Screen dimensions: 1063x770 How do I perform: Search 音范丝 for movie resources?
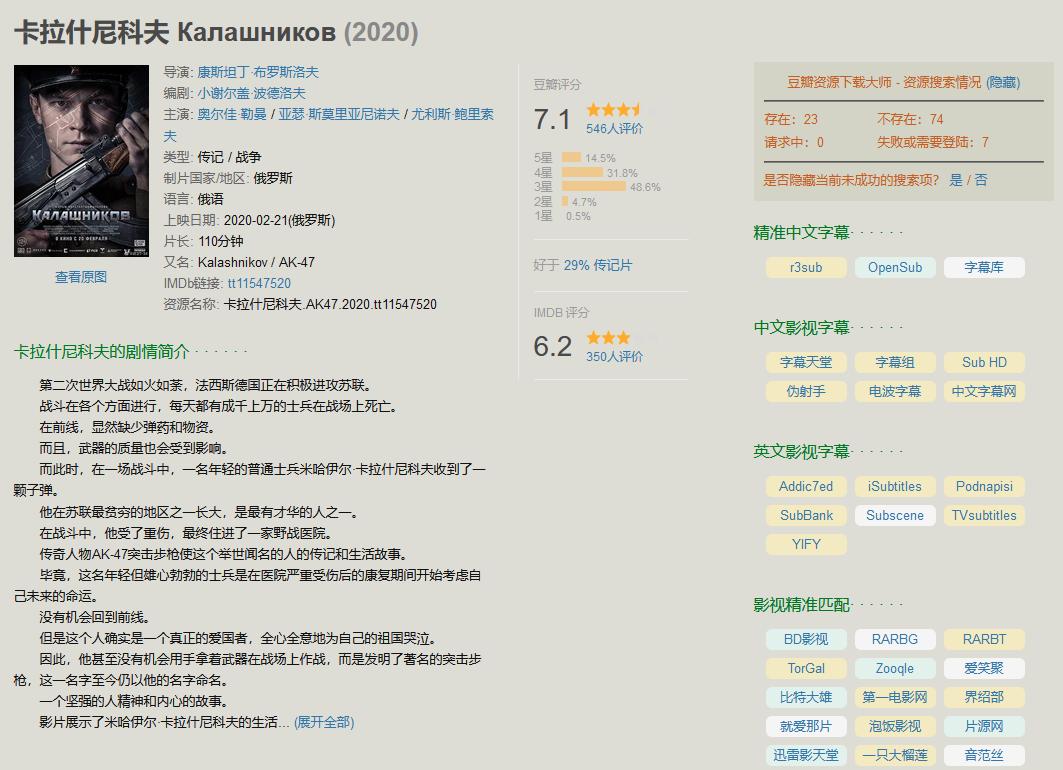(983, 755)
